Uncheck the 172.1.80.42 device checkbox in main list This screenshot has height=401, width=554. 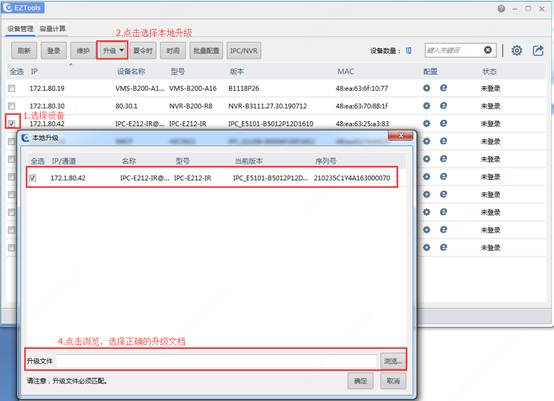(x=12, y=123)
